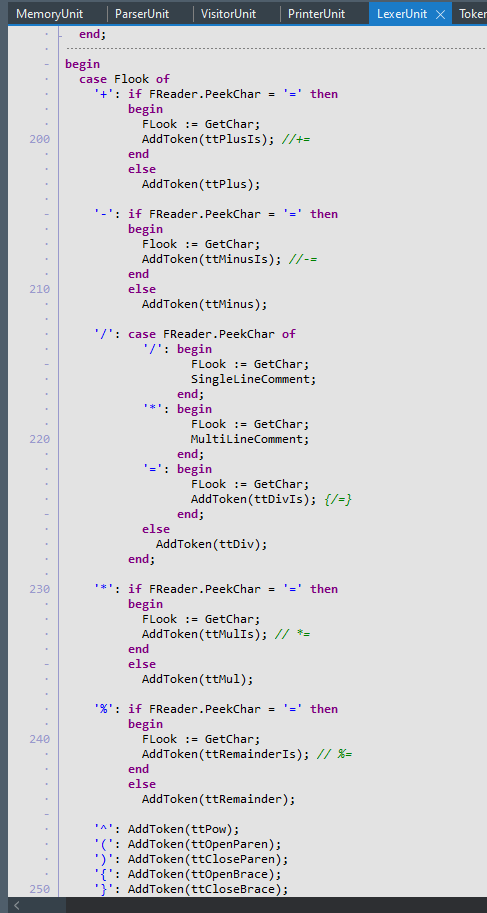Switch to the ParserUnit tab
This screenshot has width=487, height=913.
tap(142, 14)
